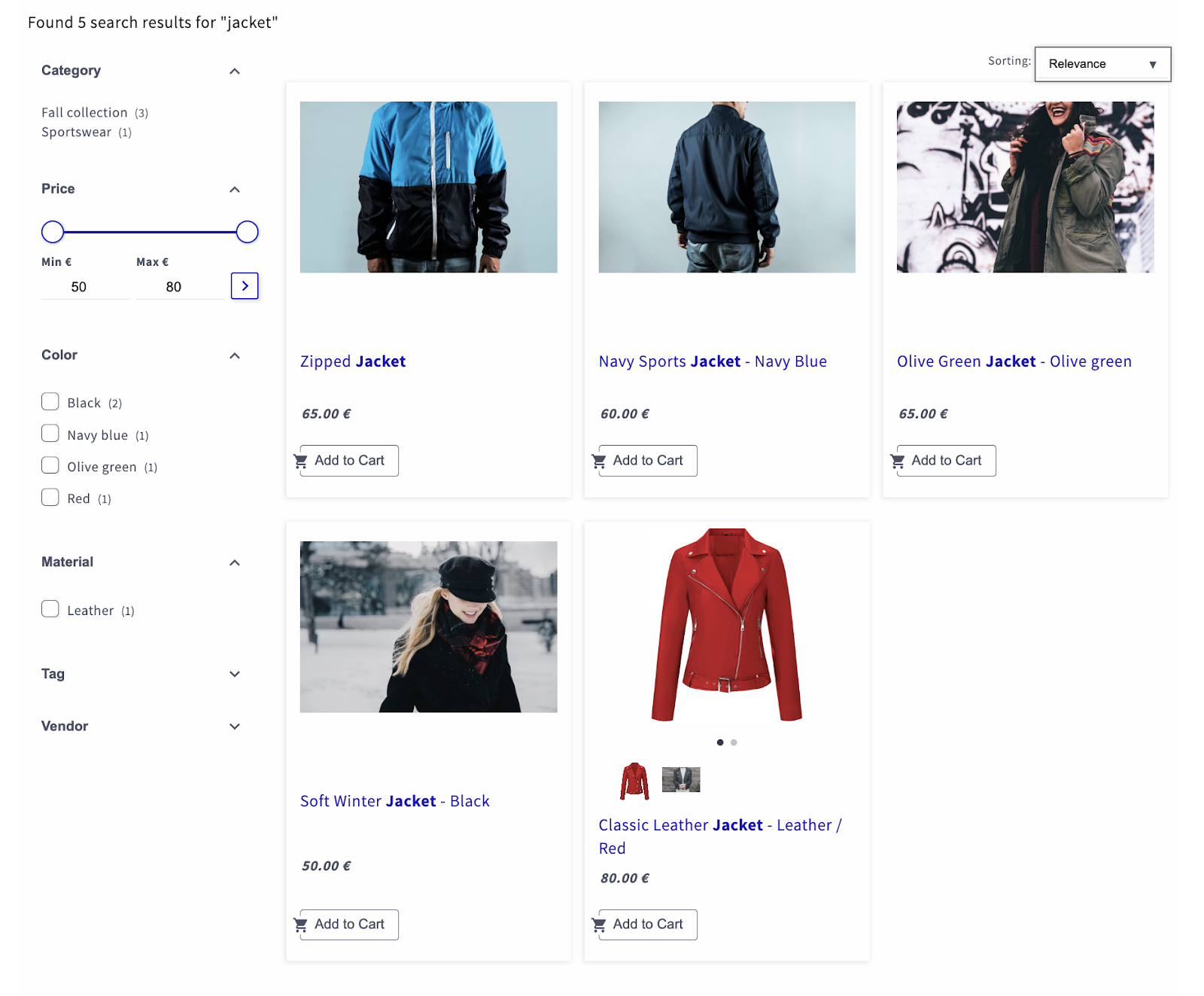This screenshot has height=996, width=1204.
Task: Click the search results heading text
Action: pyautogui.click(x=153, y=23)
